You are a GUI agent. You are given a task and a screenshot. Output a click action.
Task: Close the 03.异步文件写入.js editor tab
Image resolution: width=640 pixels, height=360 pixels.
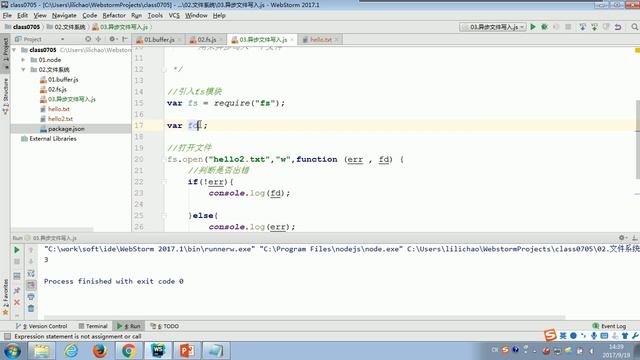tap(292, 40)
